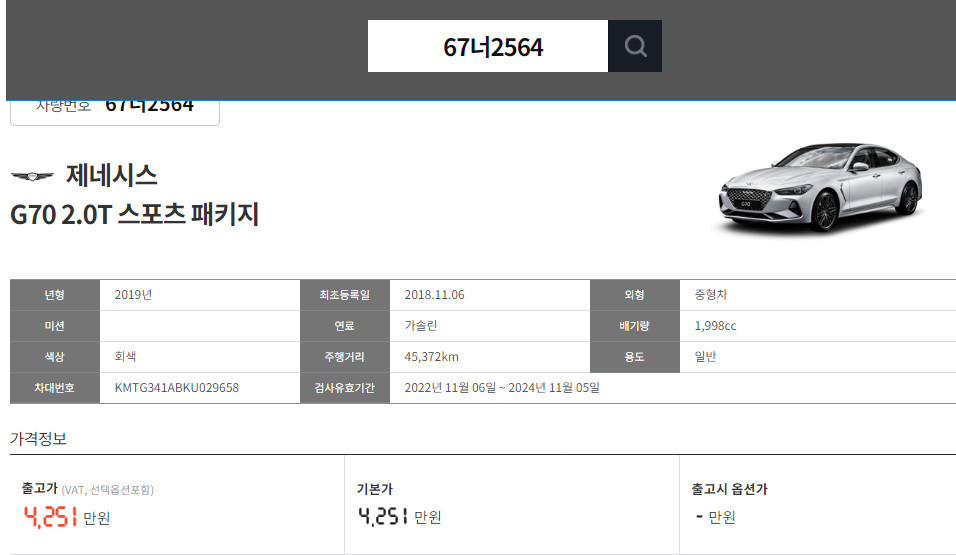This screenshot has height=555, width=956.
Task: Click the 외형 header cell
Action: 635,295
